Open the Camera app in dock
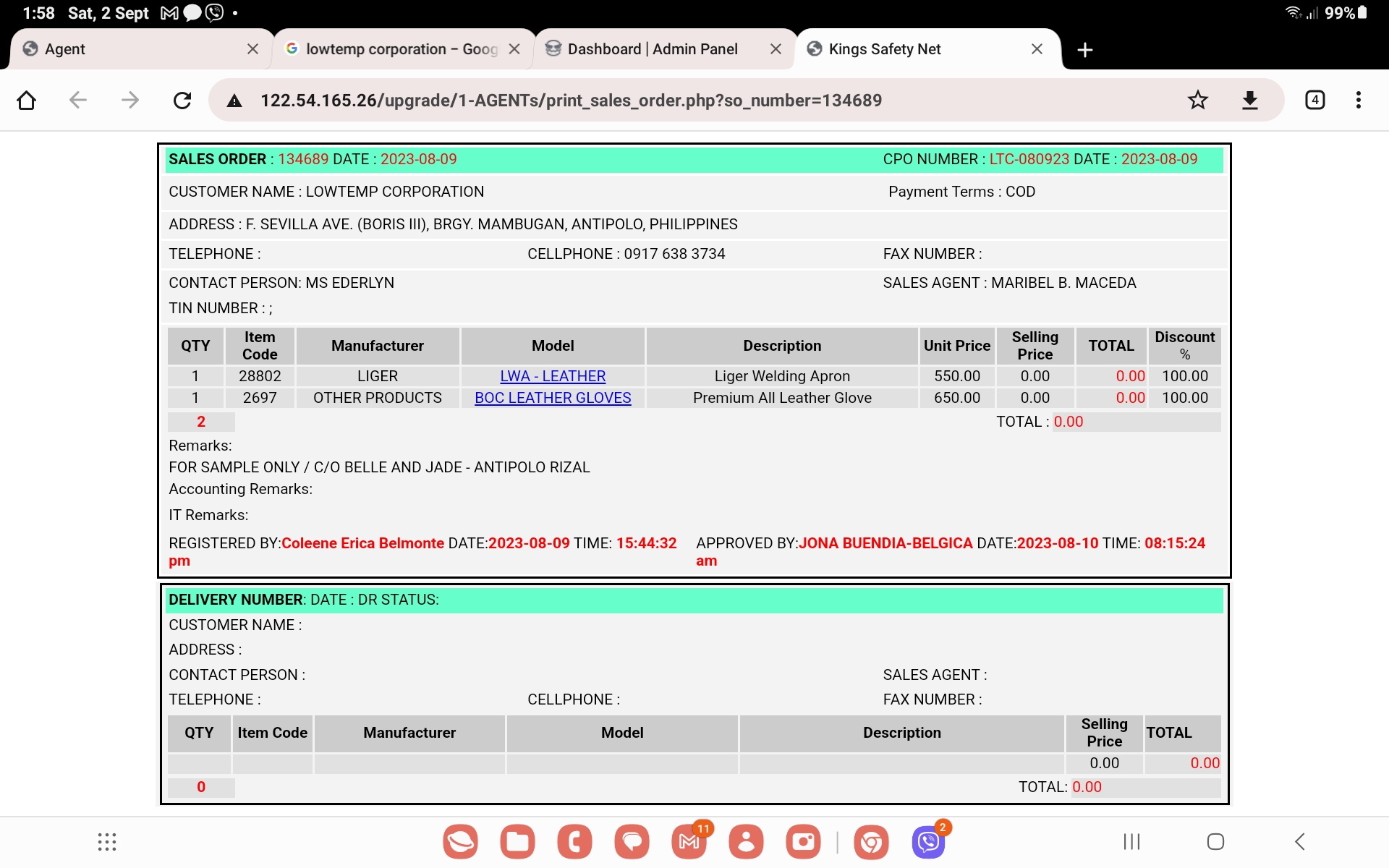The height and width of the screenshot is (868, 1389). pyautogui.click(x=804, y=841)
